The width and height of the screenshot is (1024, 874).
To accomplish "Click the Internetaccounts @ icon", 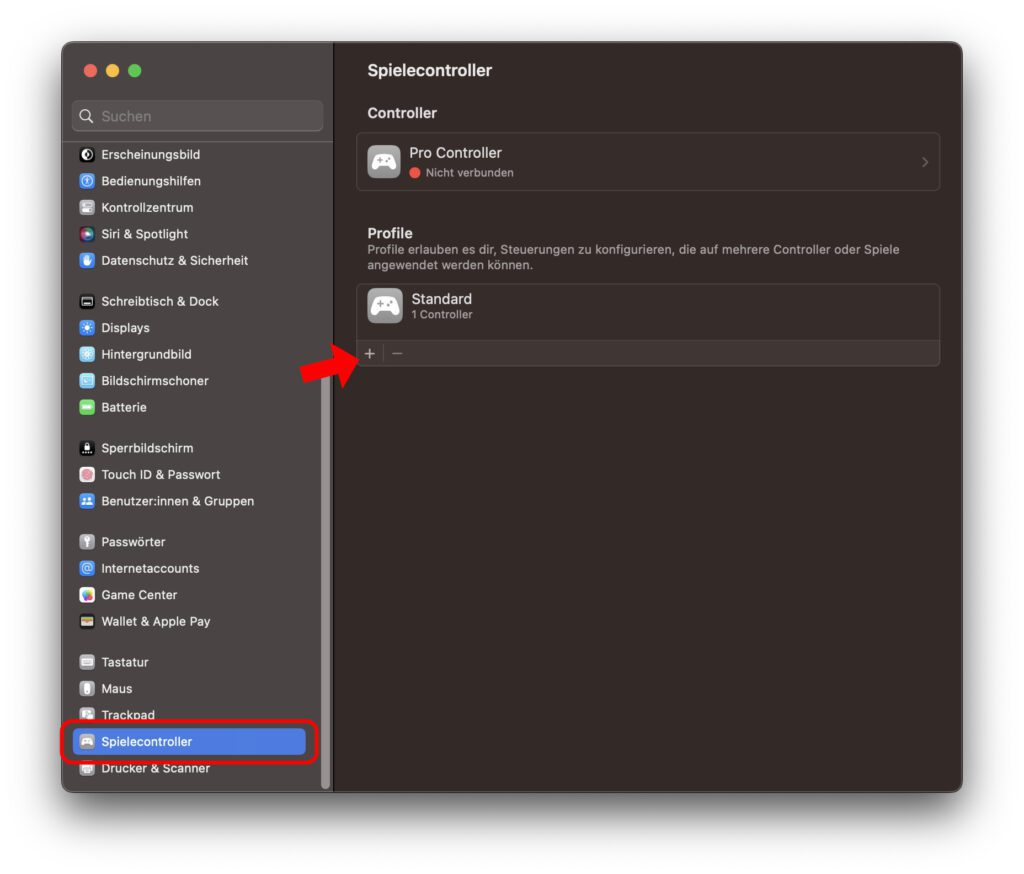I will pyautogui.click(x=87, y=568).
